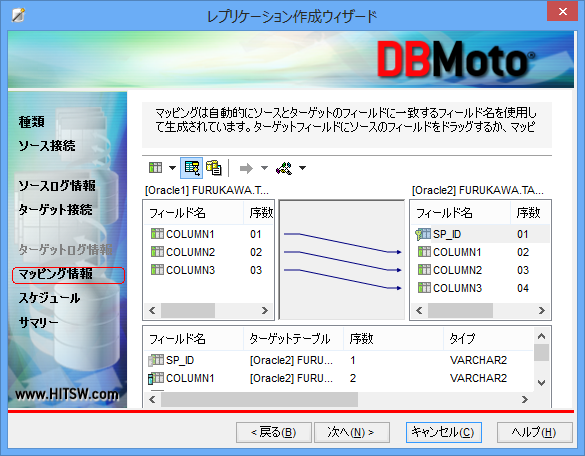Click the copy tables toolbar icon
Viewport: 585px width, 456px height.
pyautogui.click(x=214, y=168)
